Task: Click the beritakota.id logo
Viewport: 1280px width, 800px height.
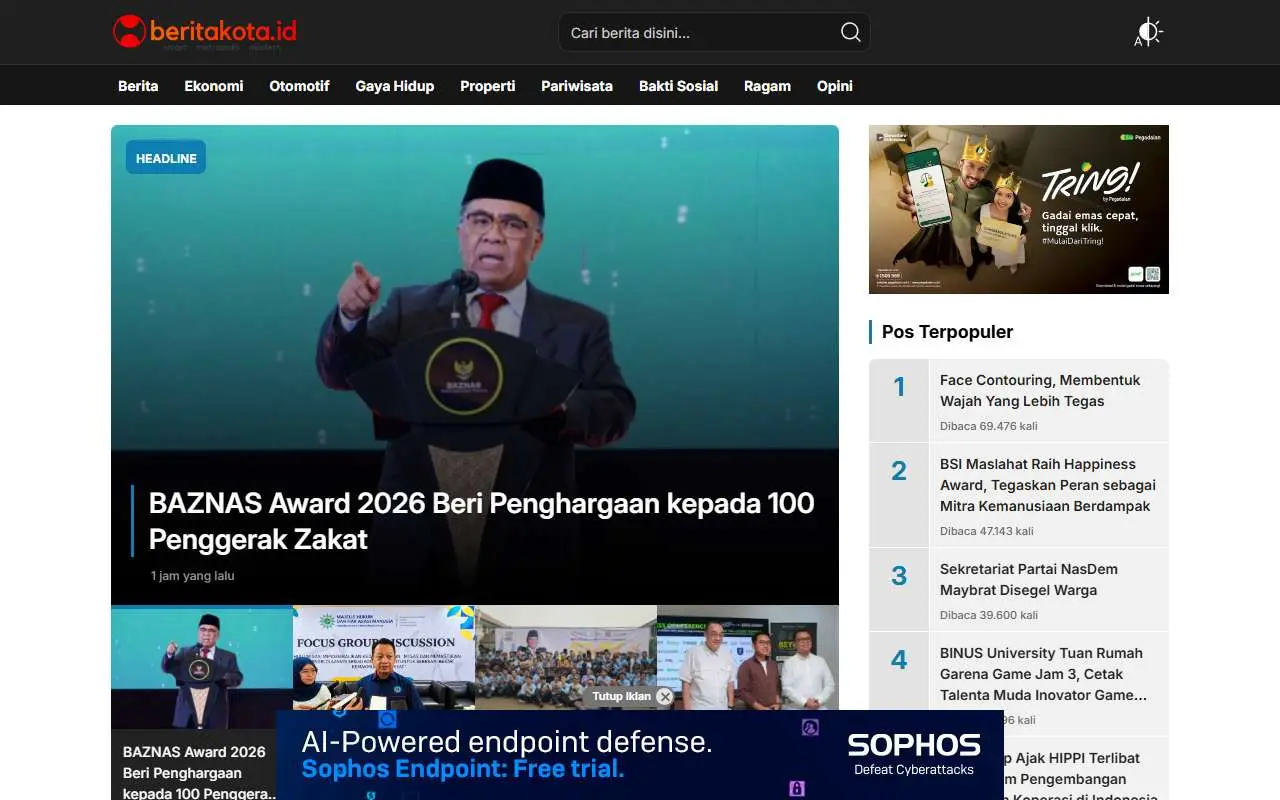Action: (205, 32)
